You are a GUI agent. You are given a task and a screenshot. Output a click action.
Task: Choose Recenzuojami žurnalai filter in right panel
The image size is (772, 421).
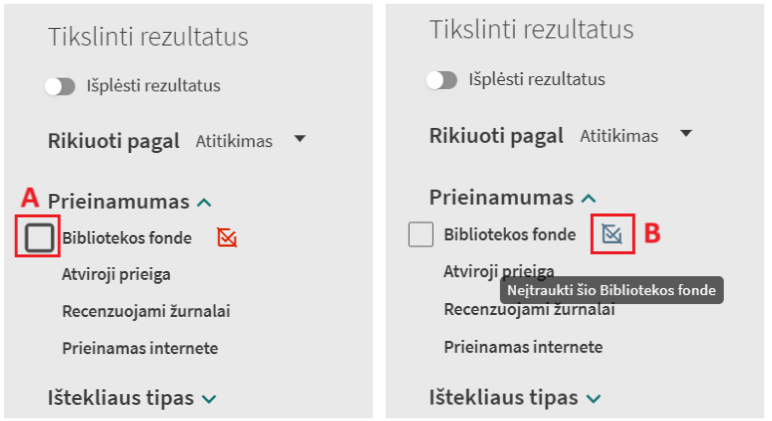529,309
